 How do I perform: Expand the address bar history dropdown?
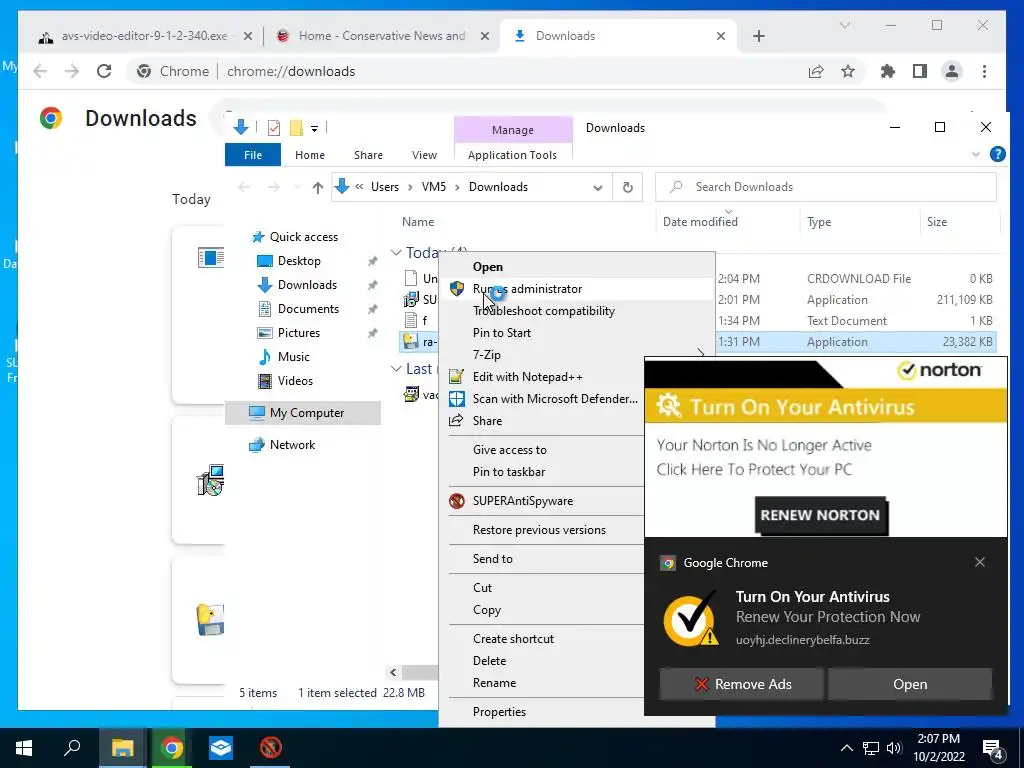pyautogui.click(x=598, y=187)
